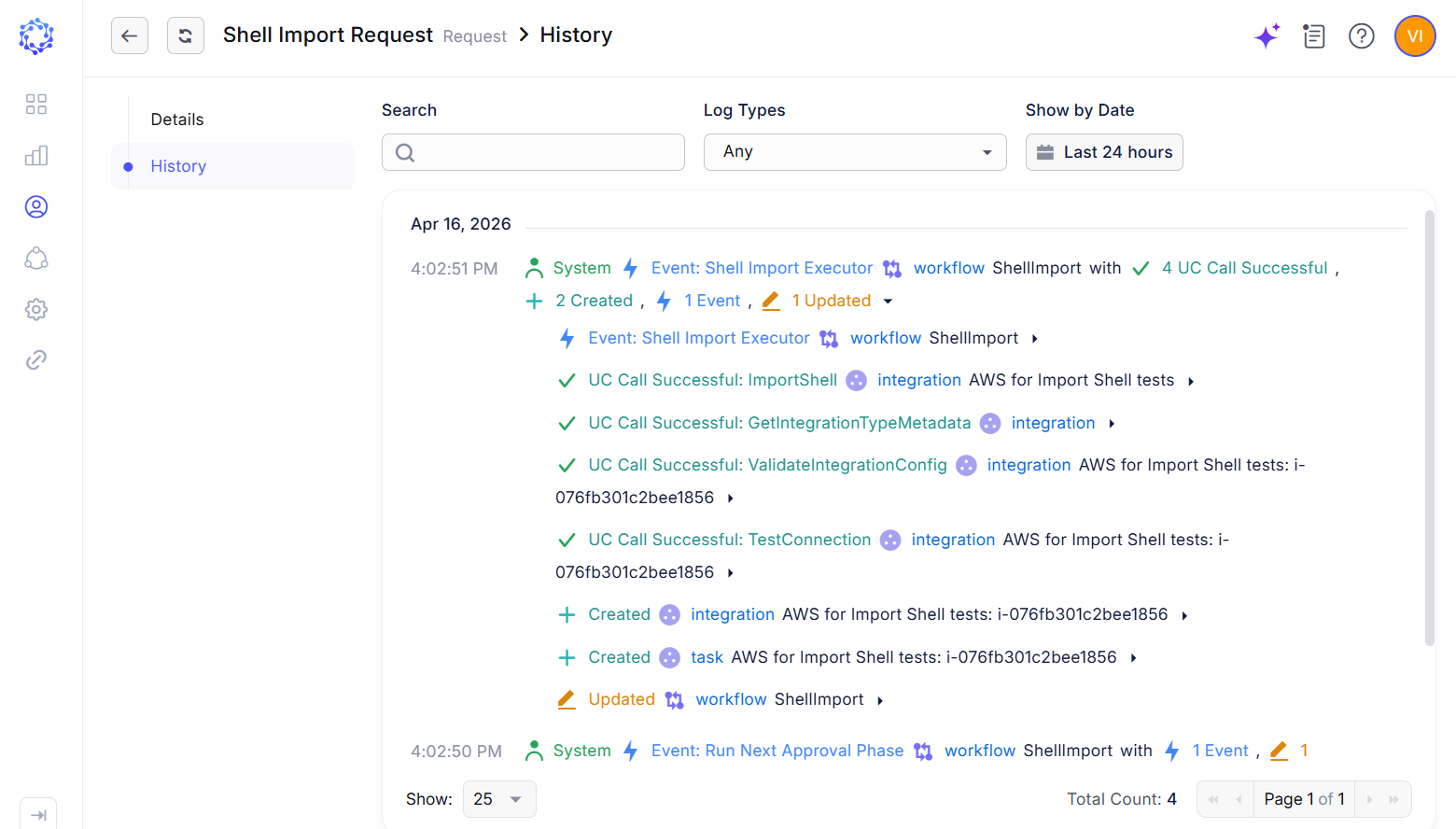Go to previous page pagination arrow

[x=1239, y=799]
